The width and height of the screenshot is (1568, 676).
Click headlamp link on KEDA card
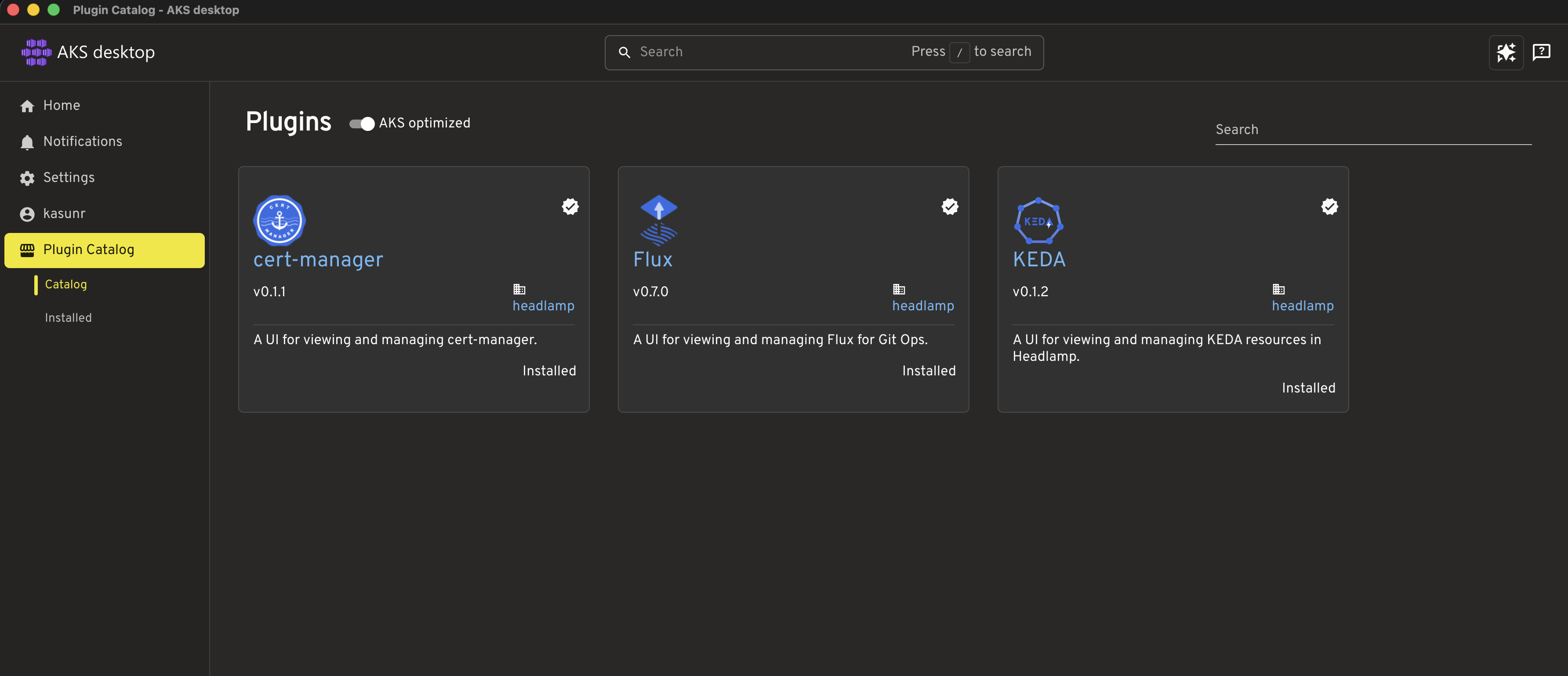pyautogui.click(x=1303, y=306)
